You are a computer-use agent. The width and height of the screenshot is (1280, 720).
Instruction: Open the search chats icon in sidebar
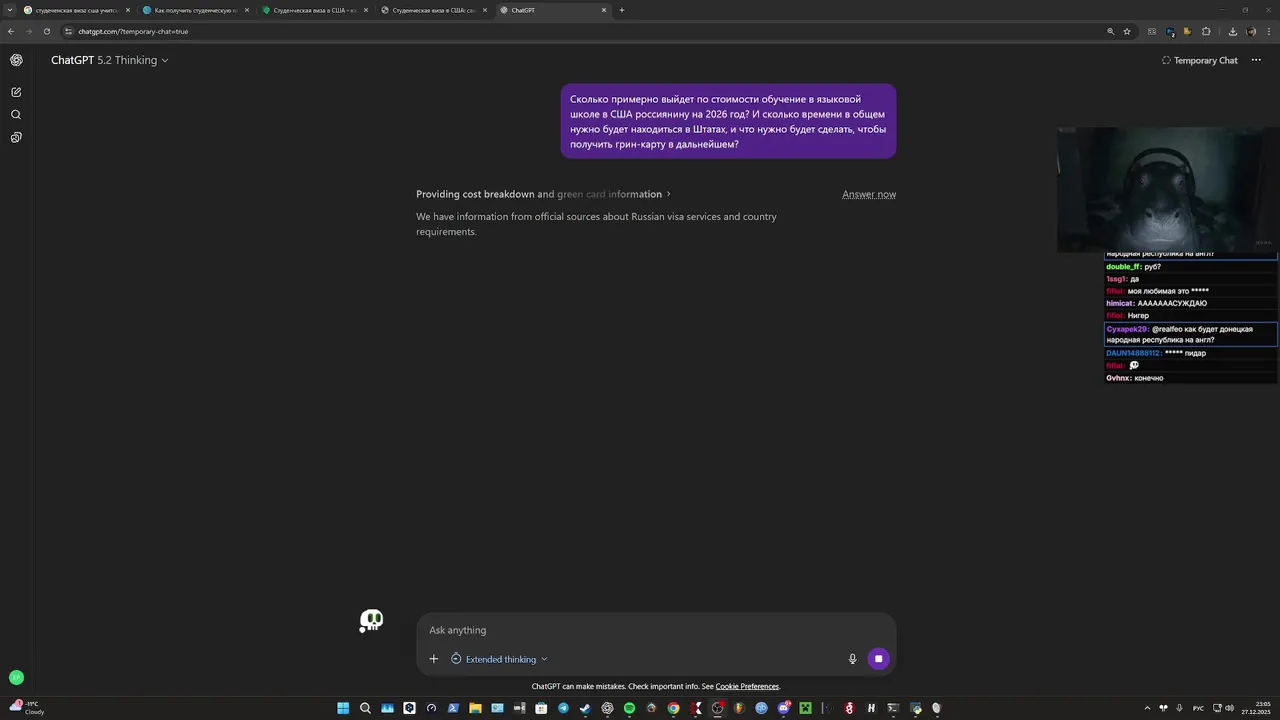(16, 115)
